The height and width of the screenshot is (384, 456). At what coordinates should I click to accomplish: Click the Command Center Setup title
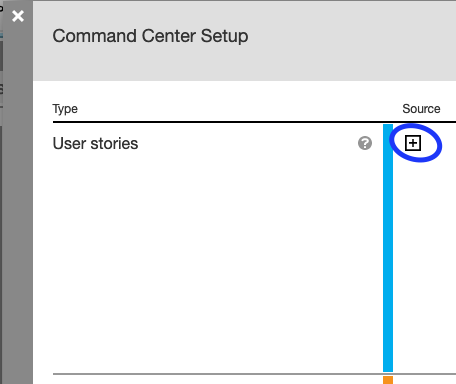[150, 36]
